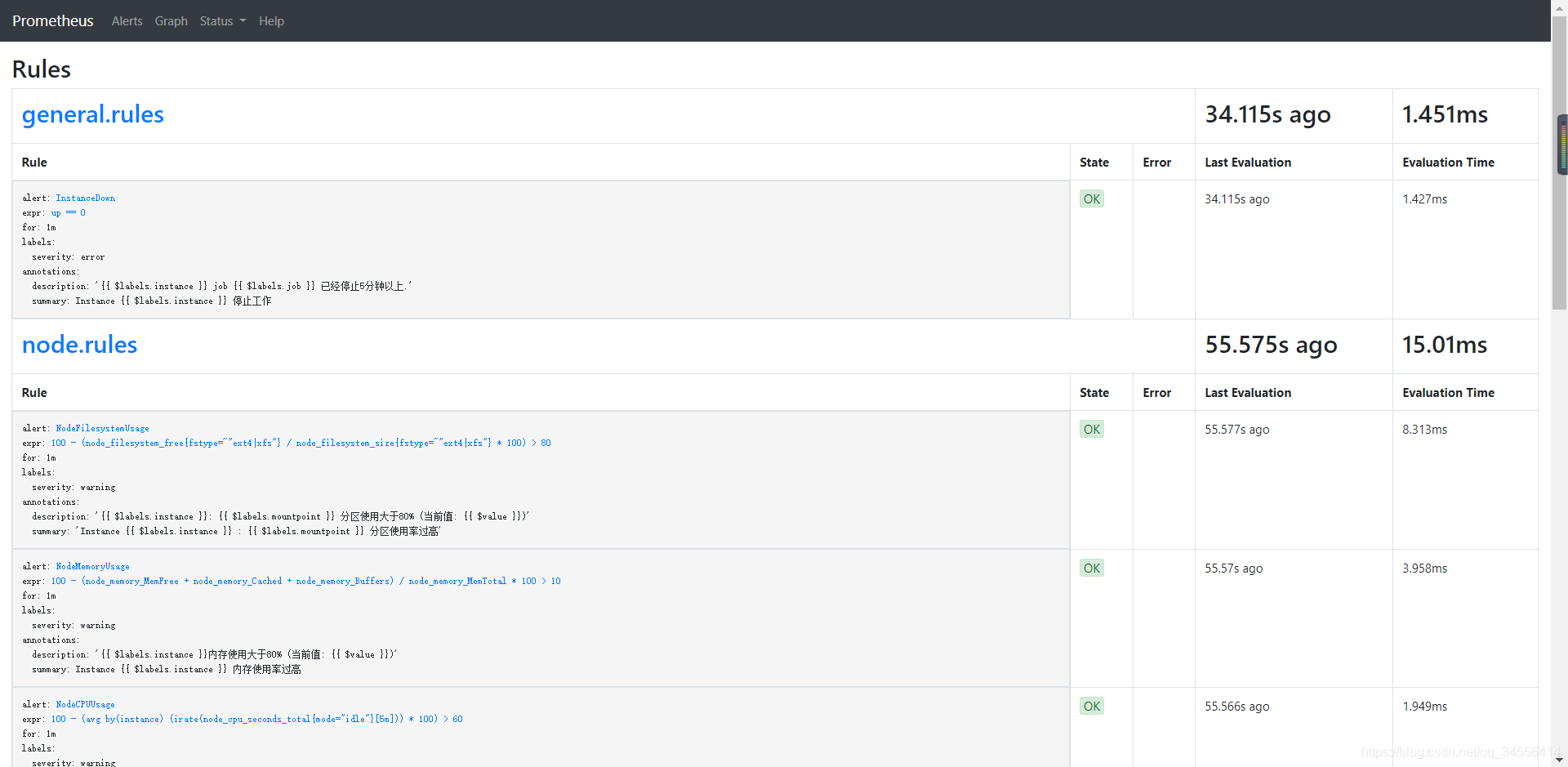Image resolution: width=1568 pixels, height=767 pixels.
Task: Click the OK state badge for NodeFilesystemUsage
Action: click(1092, 429)
